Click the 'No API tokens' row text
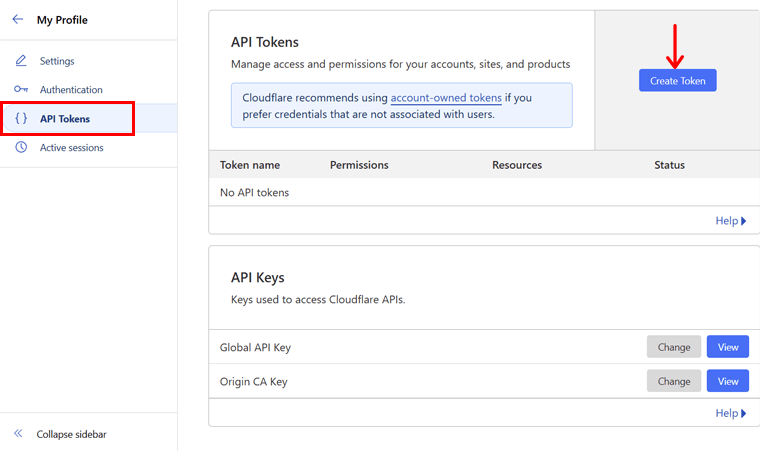The width and height of the screenshot is (760, 451). coord(254,193)
